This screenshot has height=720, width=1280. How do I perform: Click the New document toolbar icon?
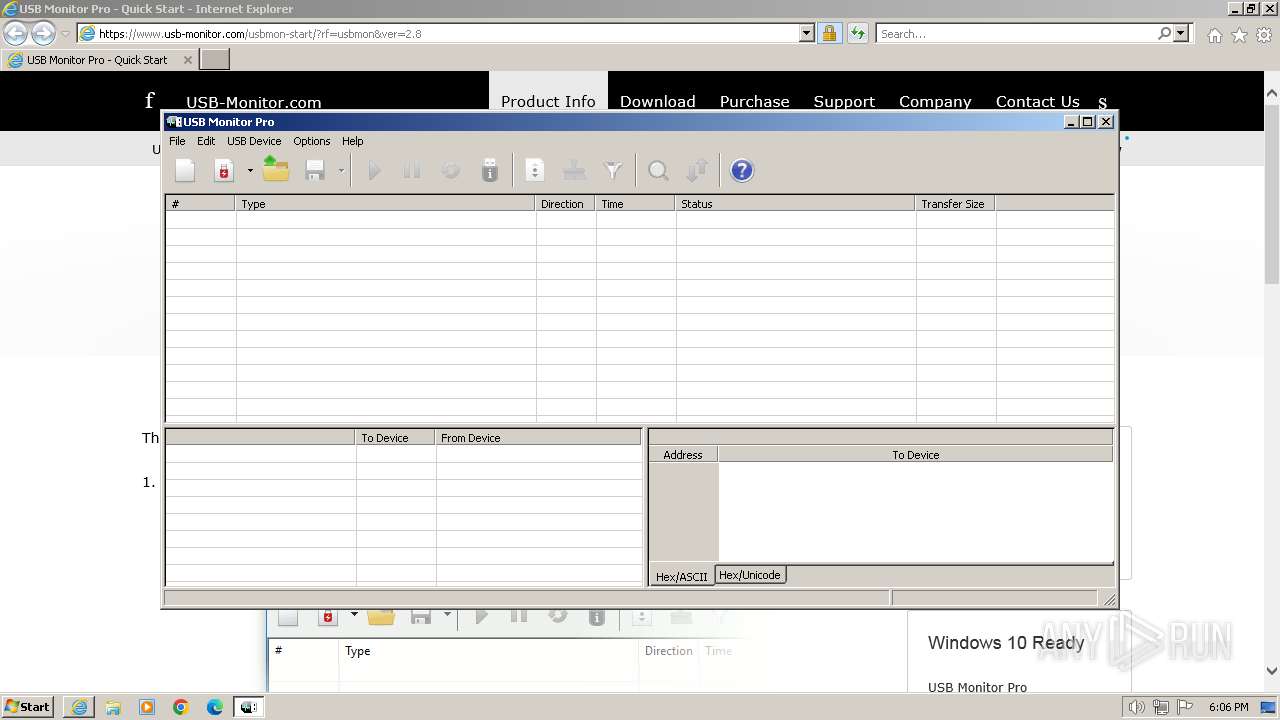tap(185, 171)
